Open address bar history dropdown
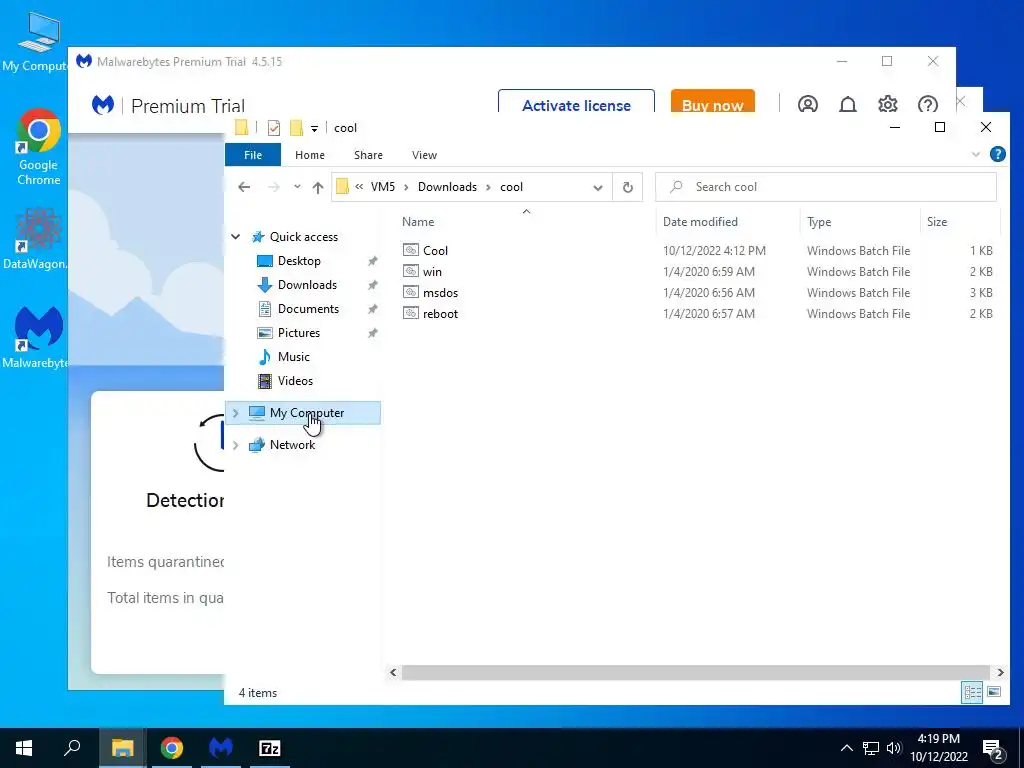 pyautogui.click(x=598, y=187)
